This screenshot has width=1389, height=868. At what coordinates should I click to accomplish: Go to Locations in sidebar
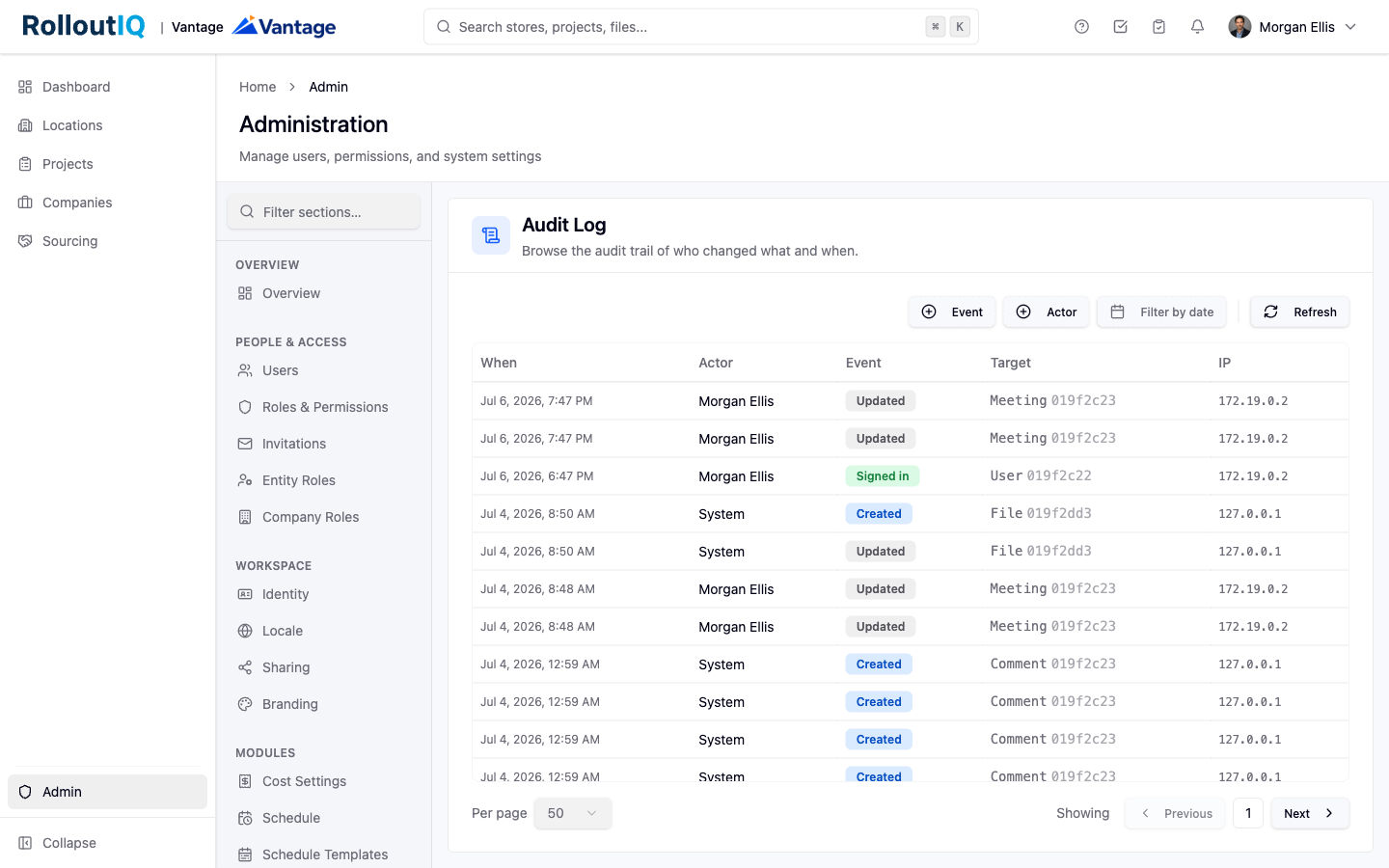pyautogui.click(x=107, y=125)
